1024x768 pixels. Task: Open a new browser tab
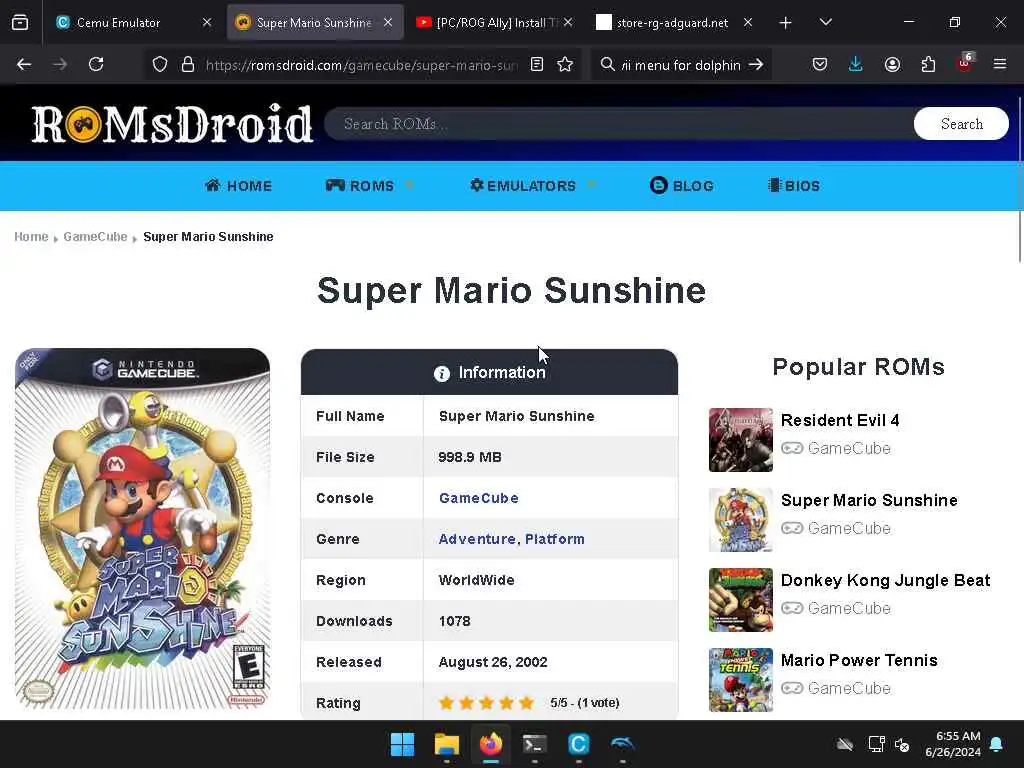pyautogui.click(x=786, y=23)
